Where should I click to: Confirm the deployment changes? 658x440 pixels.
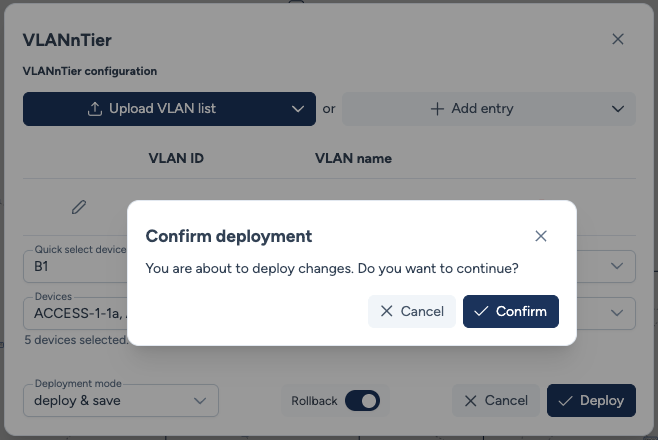tap(511, 311)
